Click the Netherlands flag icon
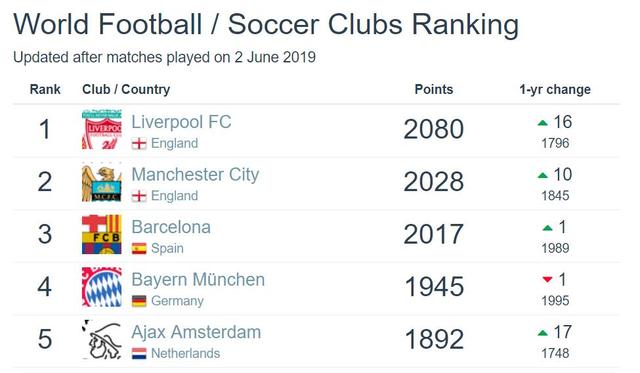 tap(139, 353)
